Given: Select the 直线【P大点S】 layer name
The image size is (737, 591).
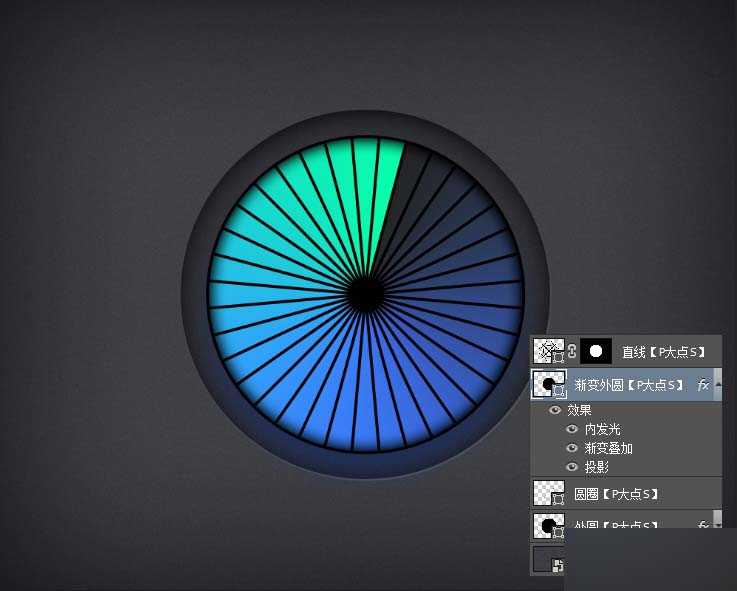Looking at the screenshot, I should coord(664,352).
